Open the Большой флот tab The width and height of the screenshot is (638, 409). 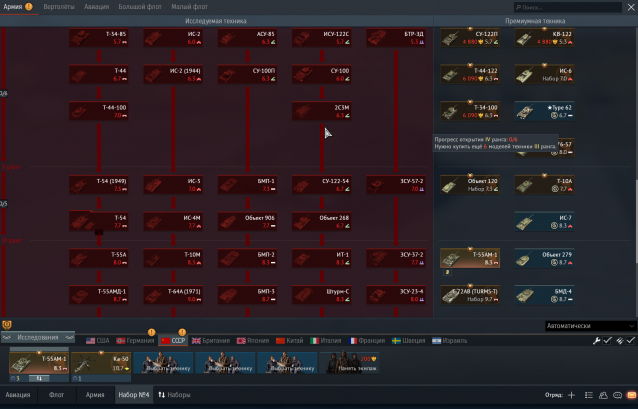point(140,7)
